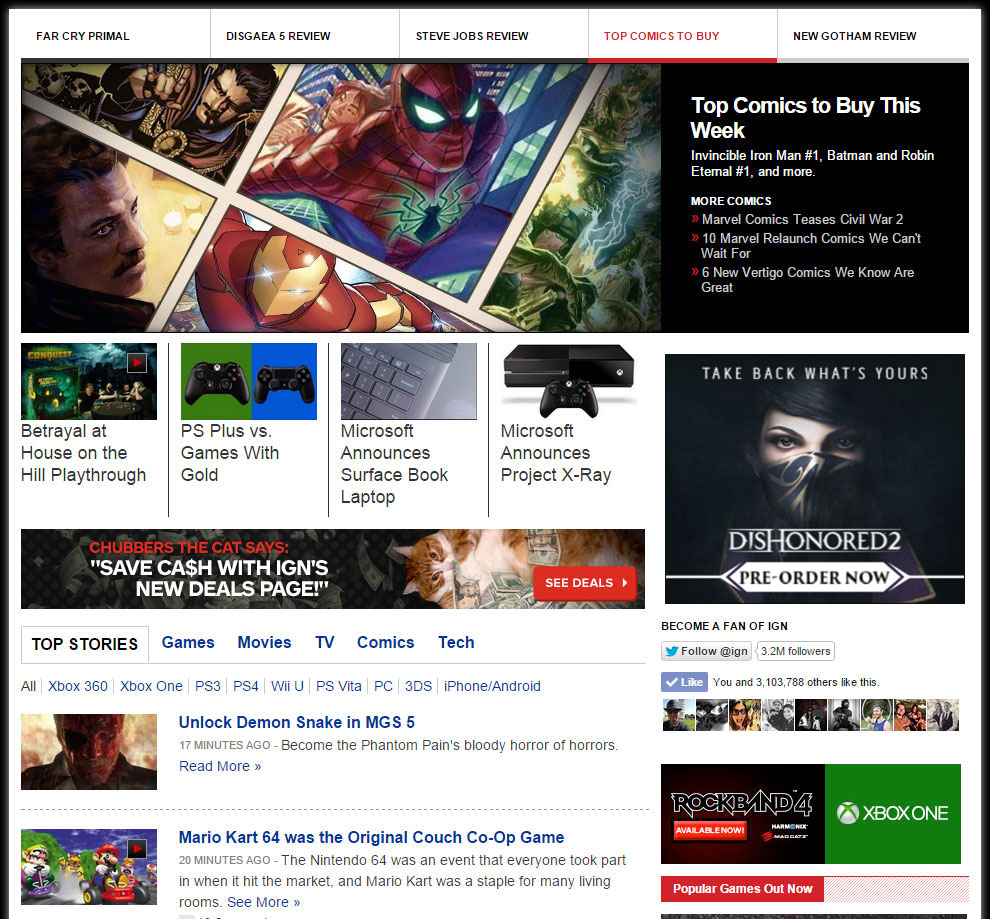Click video play icon on Mario Kart thumbnail
The image size is (990, 919).
coord(137,849)
